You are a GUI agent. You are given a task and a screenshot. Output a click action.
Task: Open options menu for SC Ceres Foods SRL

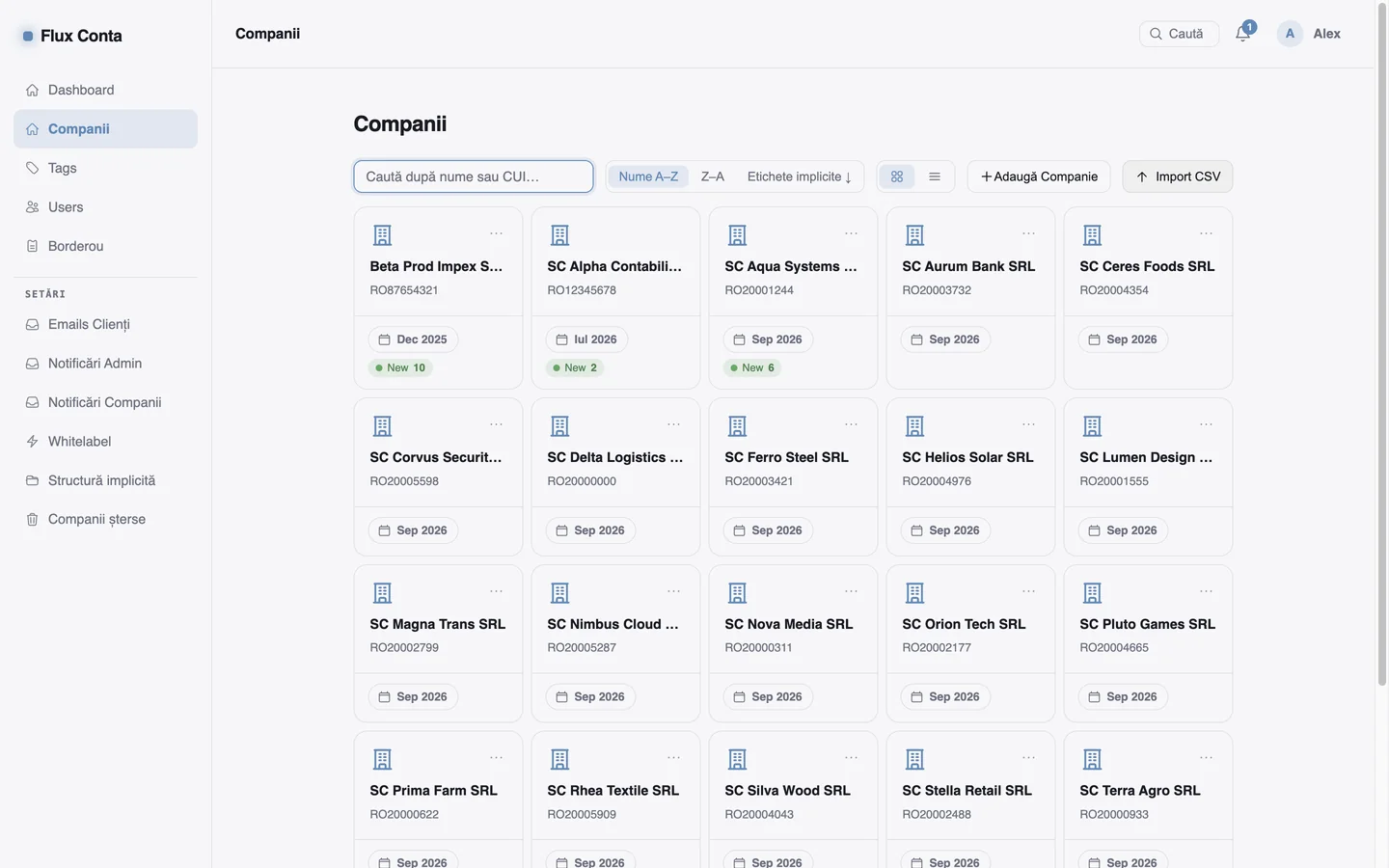tap(1206, 233)
